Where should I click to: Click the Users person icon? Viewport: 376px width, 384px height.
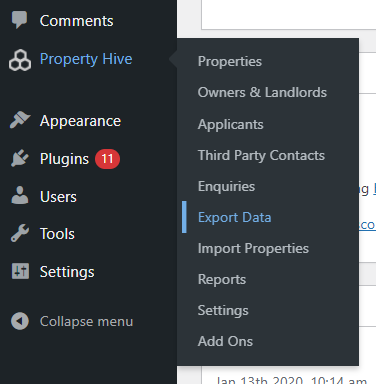(20, 196)
